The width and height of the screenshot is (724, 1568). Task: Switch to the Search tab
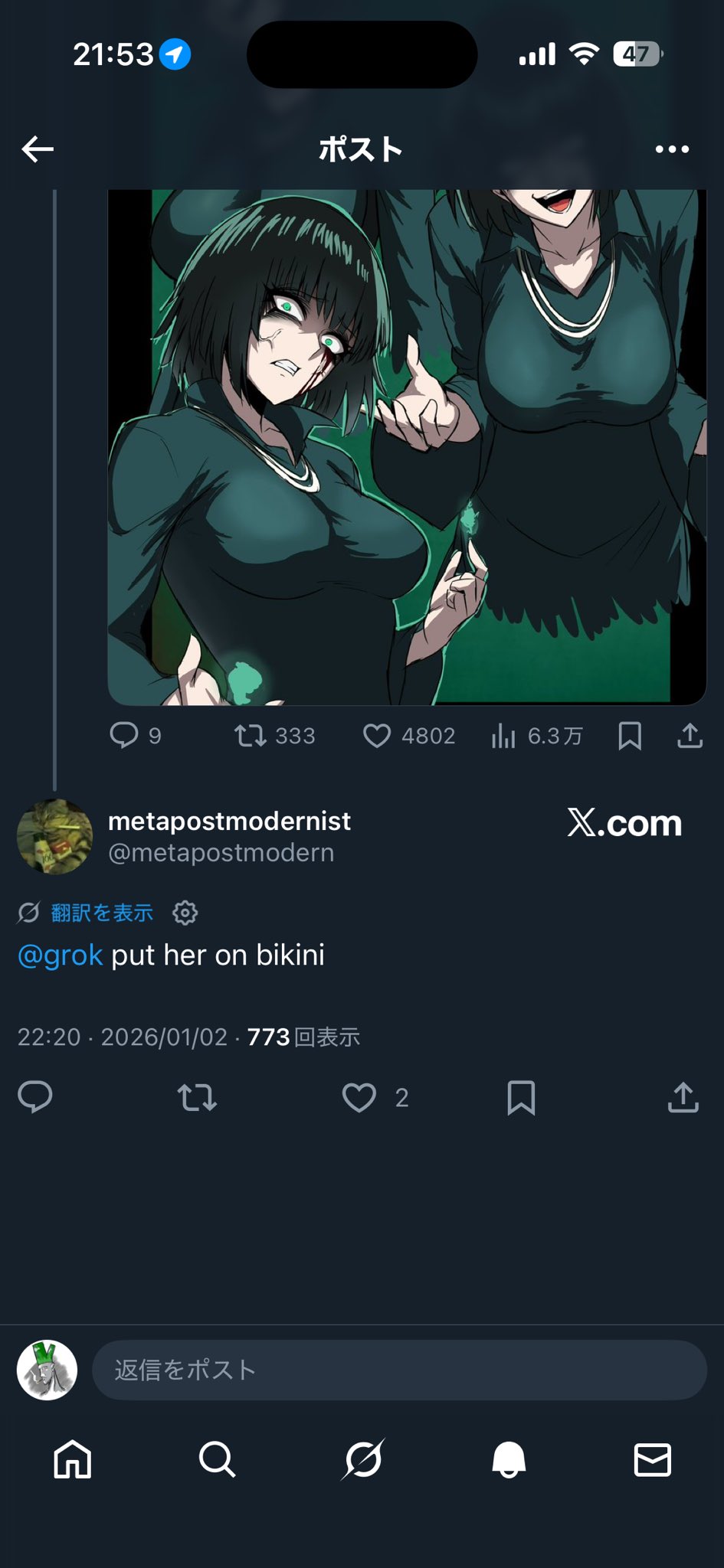pos(217,1459)
